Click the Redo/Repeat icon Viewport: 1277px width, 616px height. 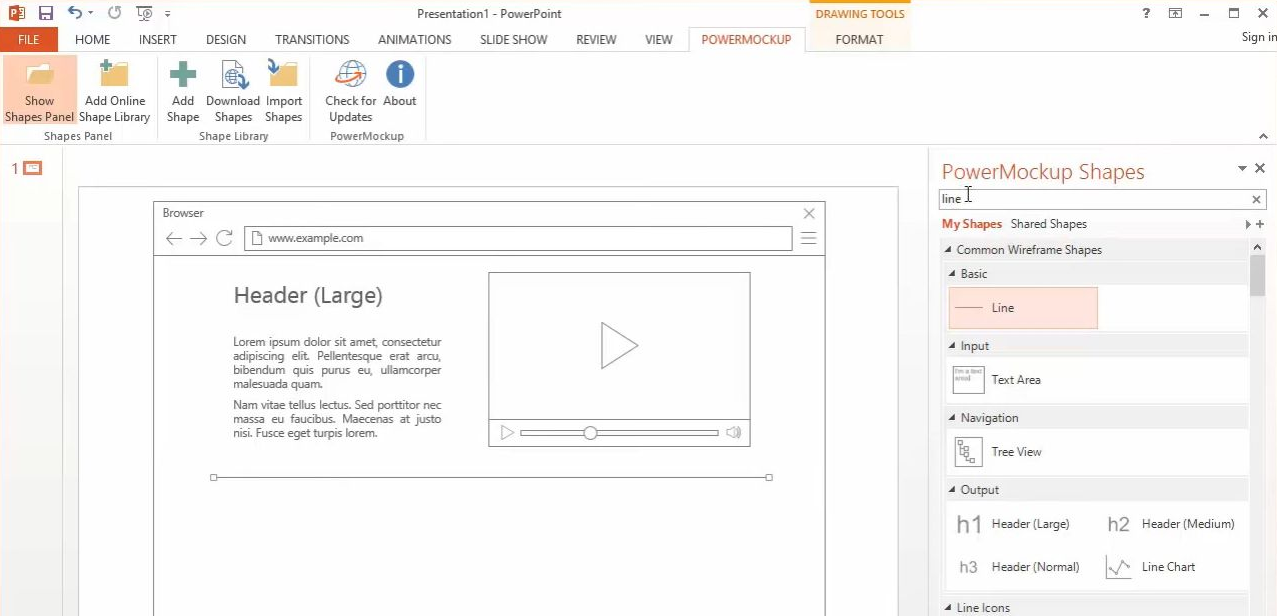tap(114, 14)
